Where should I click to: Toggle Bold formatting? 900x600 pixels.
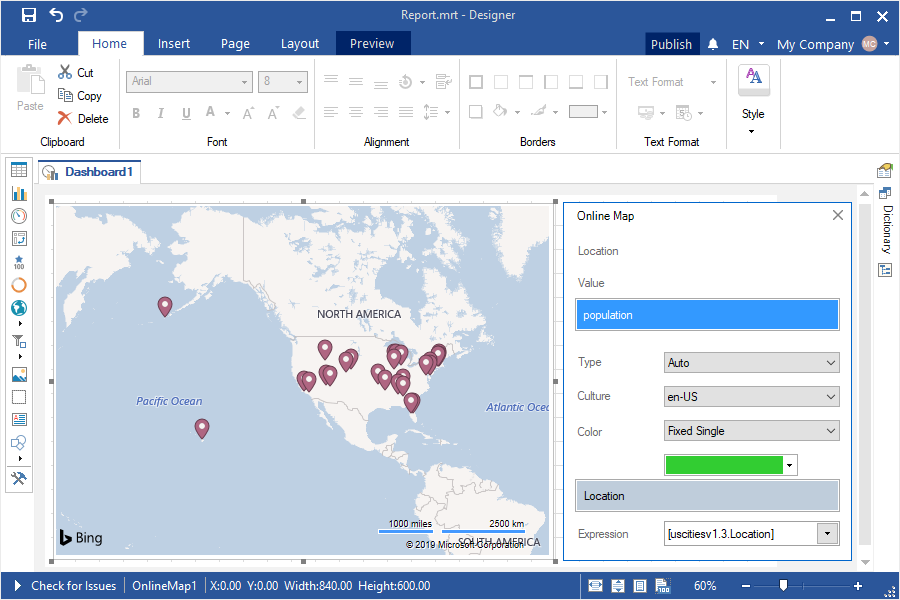tap(136, 113)
